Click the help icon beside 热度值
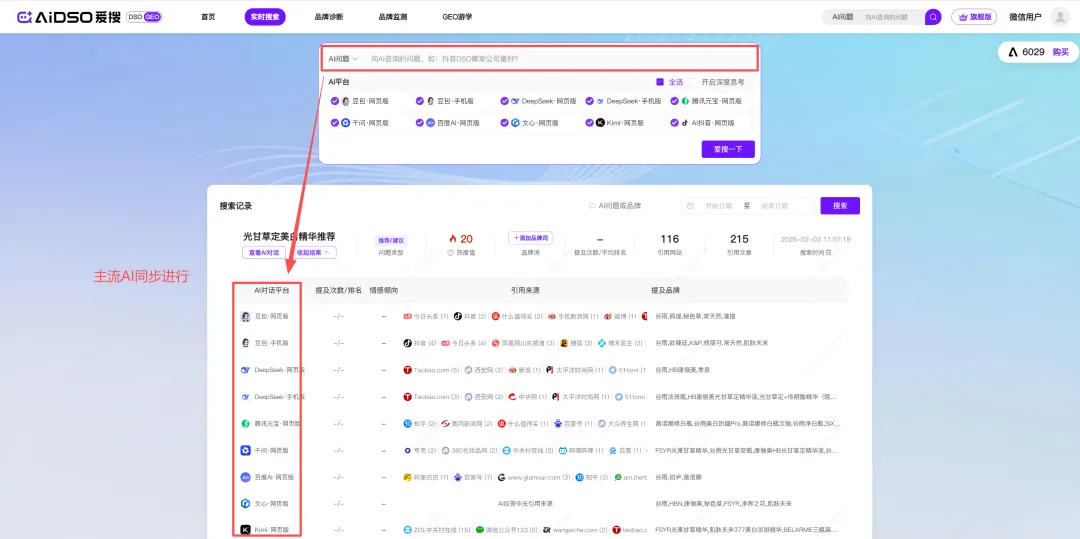The height and width of the screenshot is (539, 1080). [450, 253]
